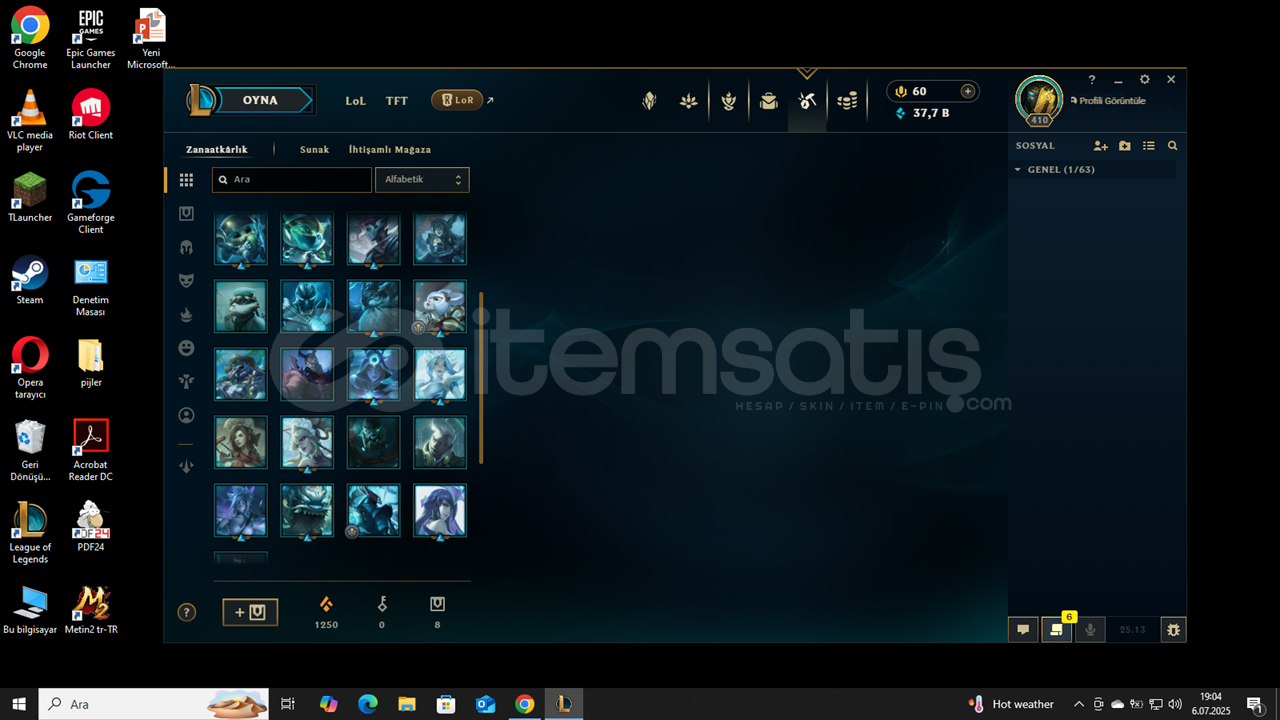The image size is (1280, 720).
Task: Switch to the Sunak tab
Action: [x=314, y=150]
